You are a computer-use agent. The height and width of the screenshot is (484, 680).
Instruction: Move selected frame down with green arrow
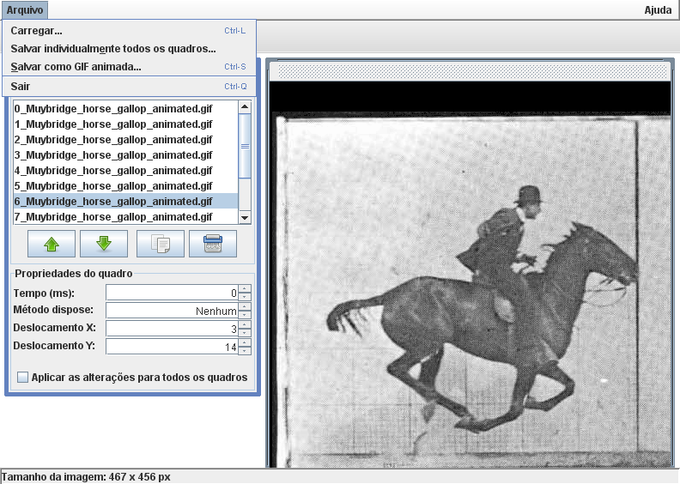coord(104,244)
